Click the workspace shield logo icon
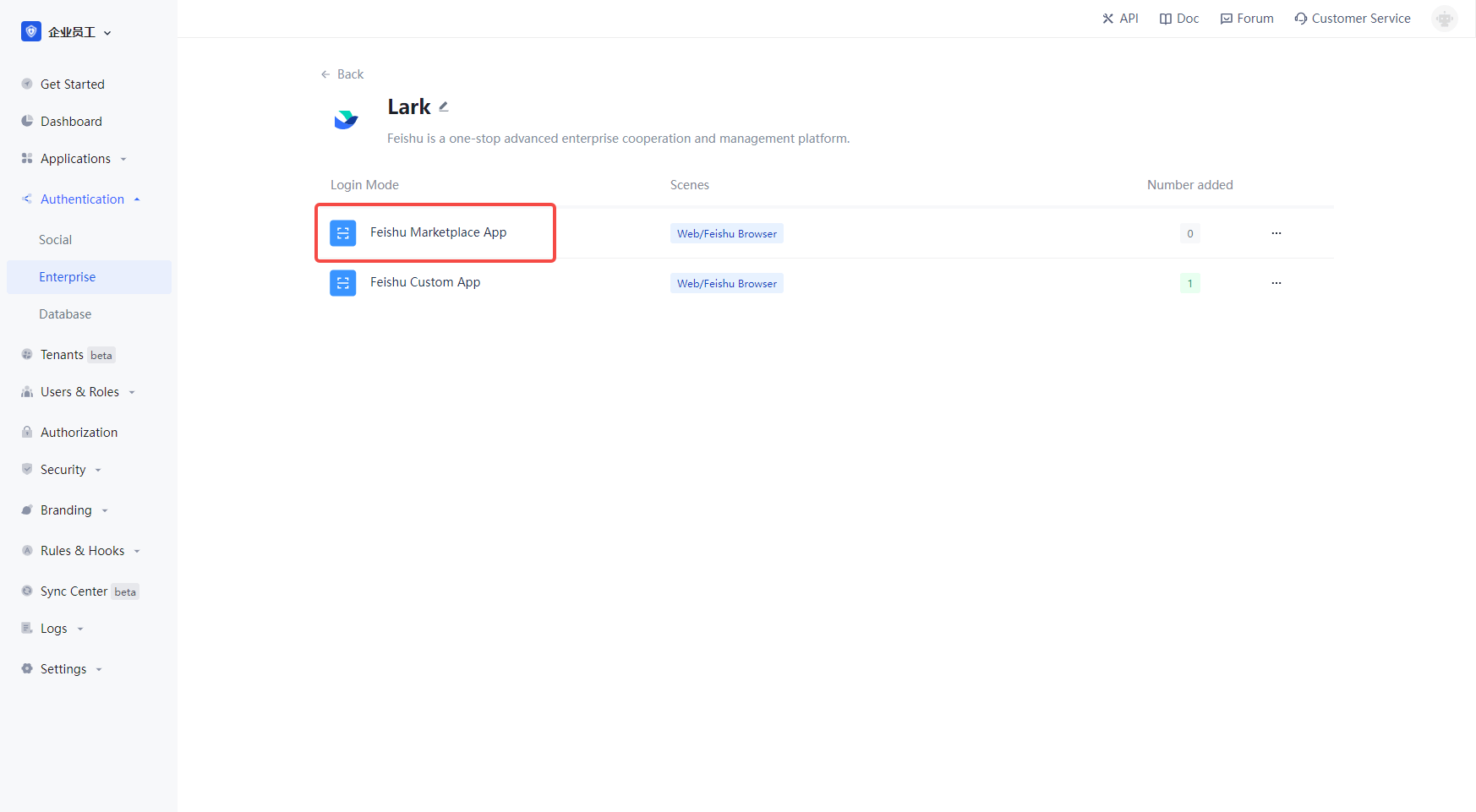Image resolution: width=1476 pixels, height=812 pixels. [31, 32]
